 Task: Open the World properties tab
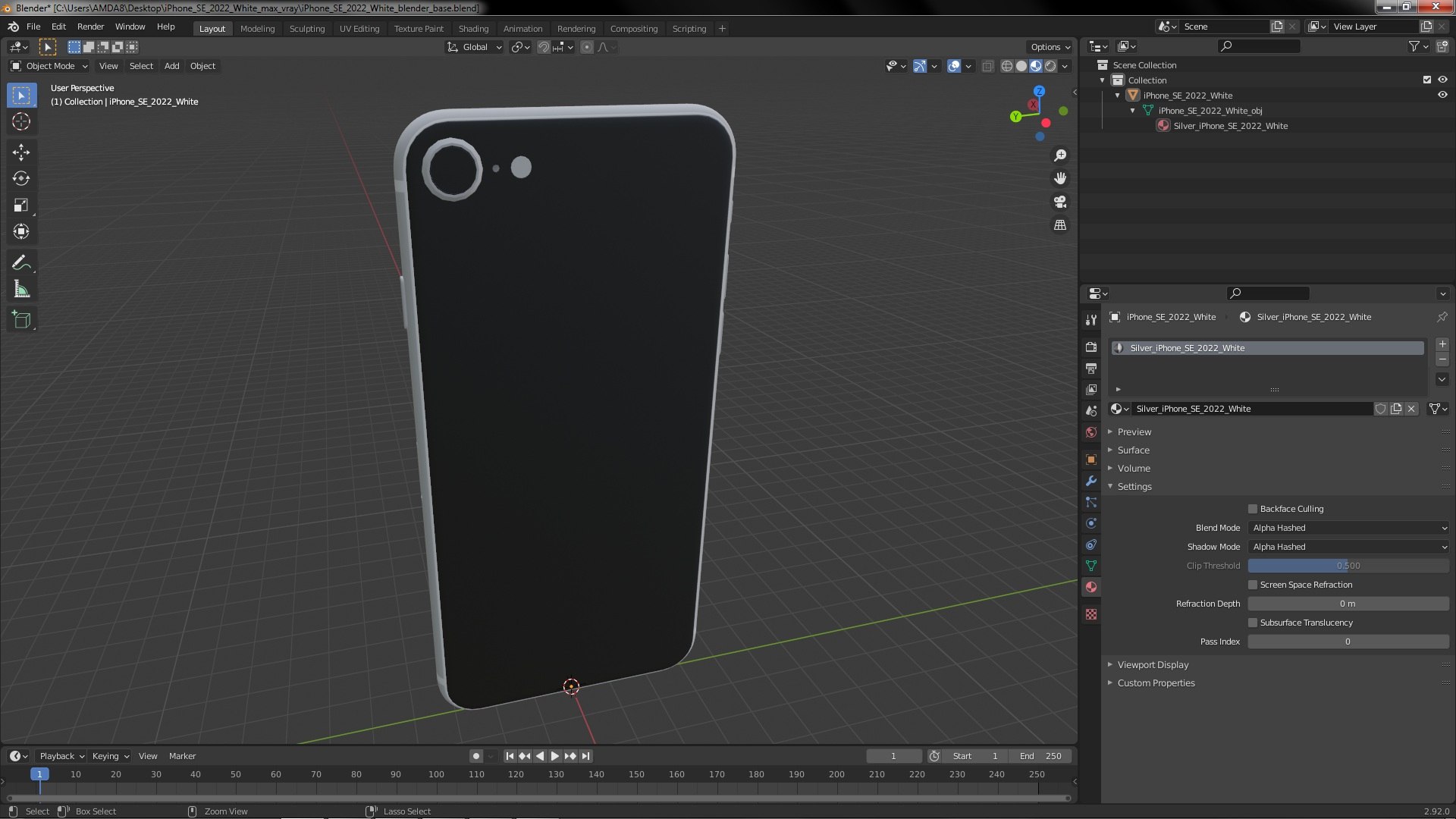click(1091, 432)
